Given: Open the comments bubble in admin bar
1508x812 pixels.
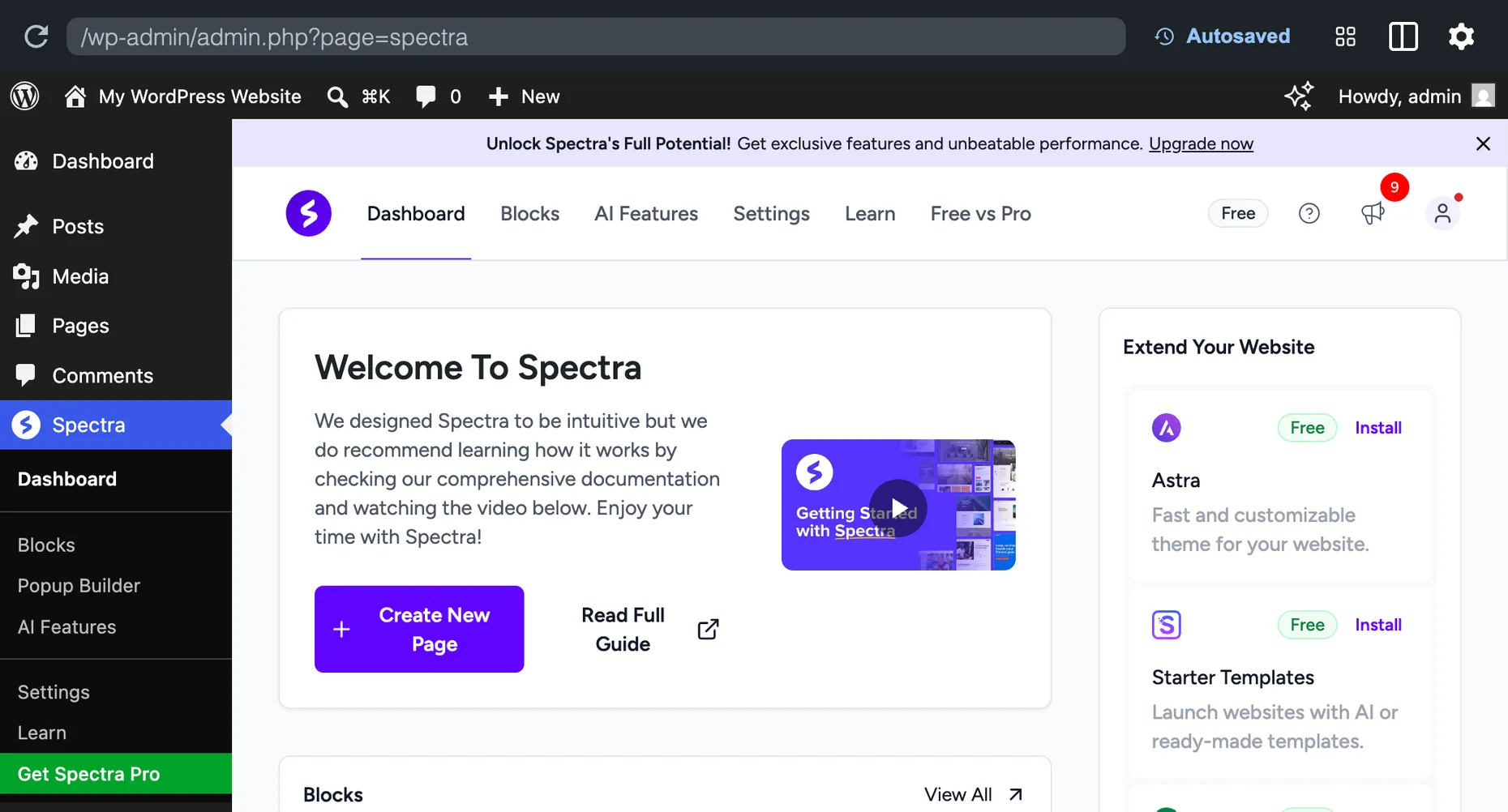Looking at the screenshot, I should click(426, 96).
